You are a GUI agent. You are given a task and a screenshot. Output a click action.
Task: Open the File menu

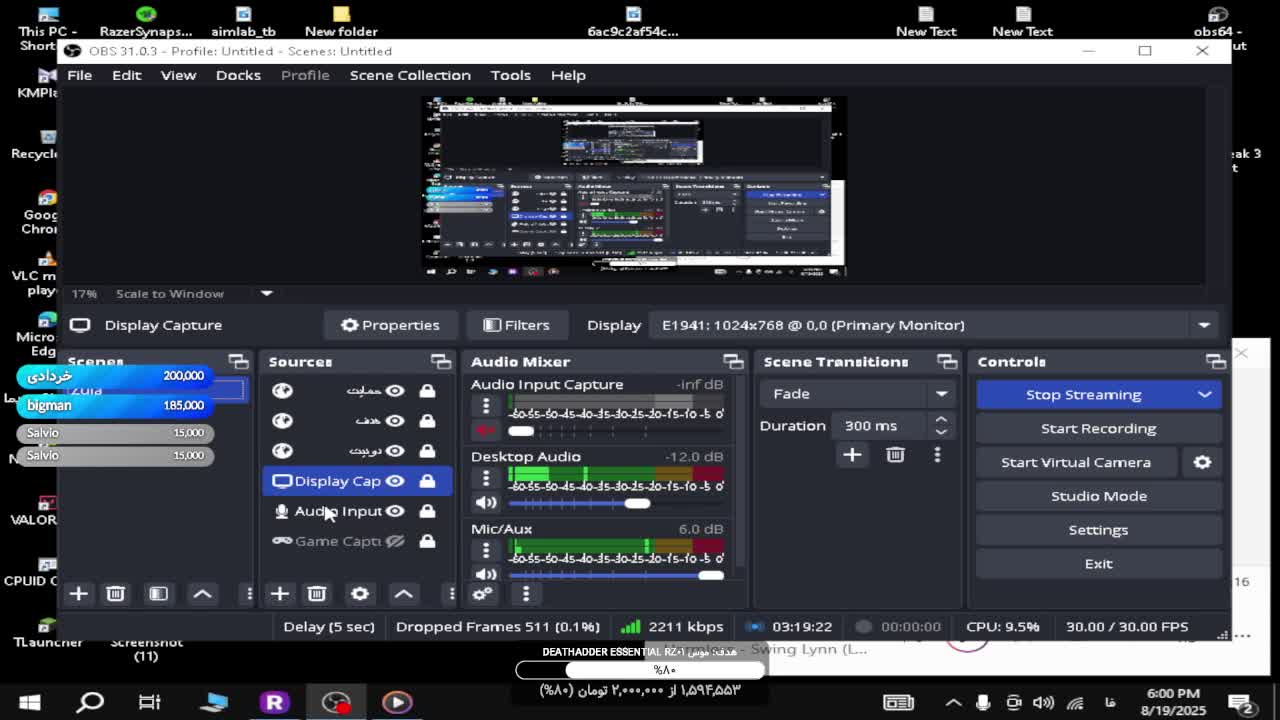[79, 75]
